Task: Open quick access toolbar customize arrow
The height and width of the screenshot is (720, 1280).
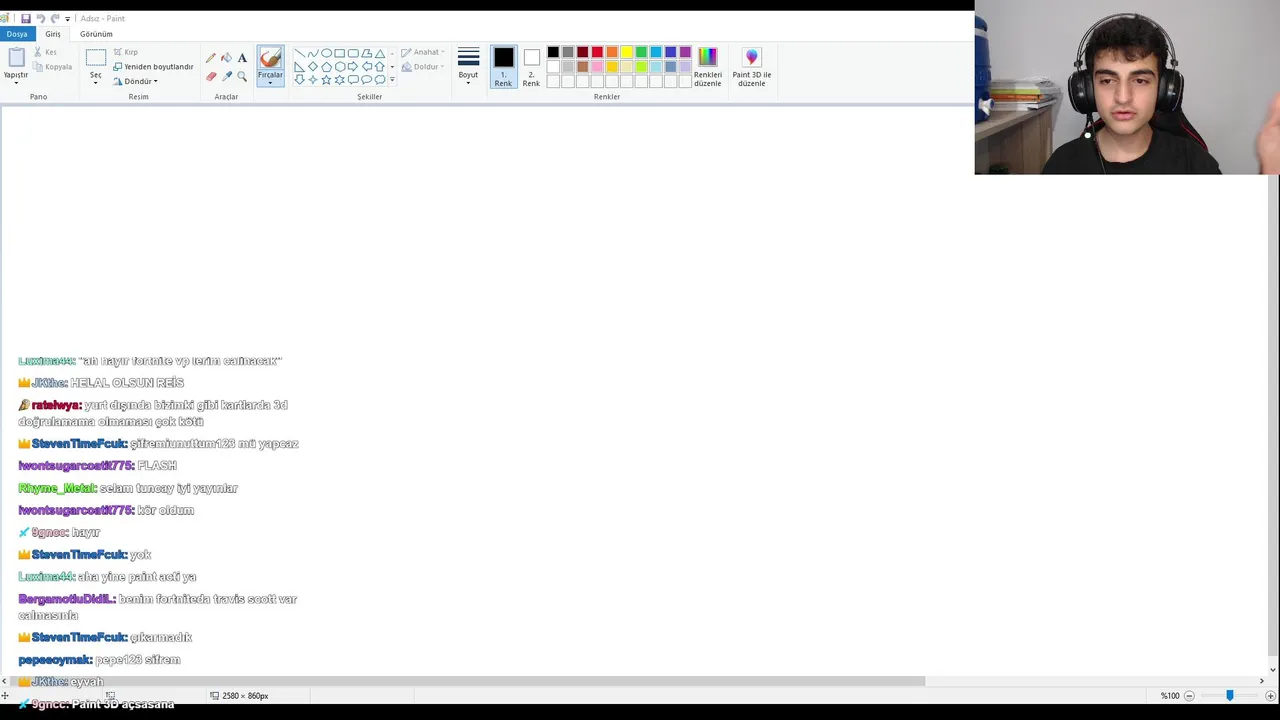Action: 67,18
